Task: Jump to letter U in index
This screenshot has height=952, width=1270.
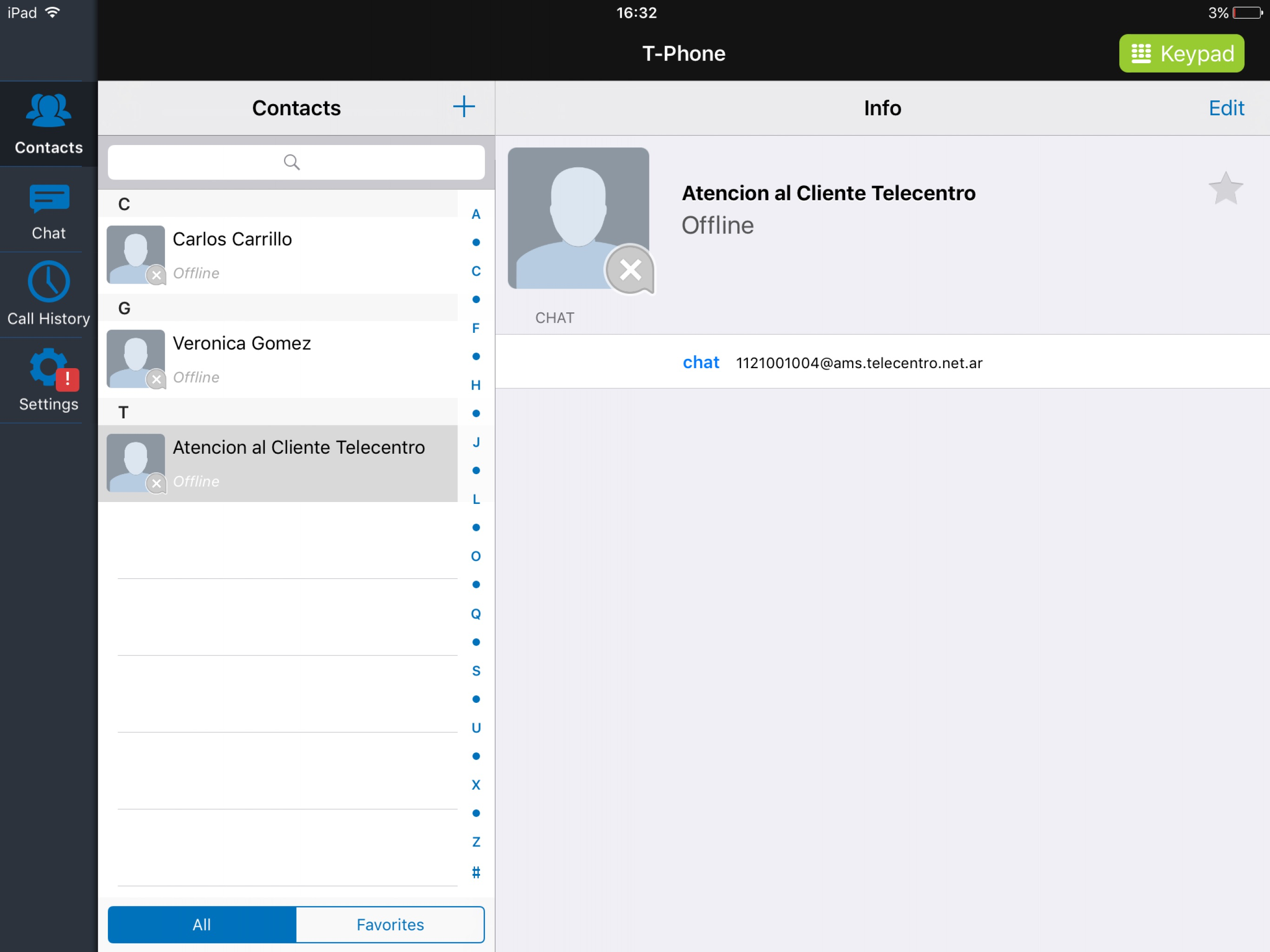Action: [x=476, y=727]
